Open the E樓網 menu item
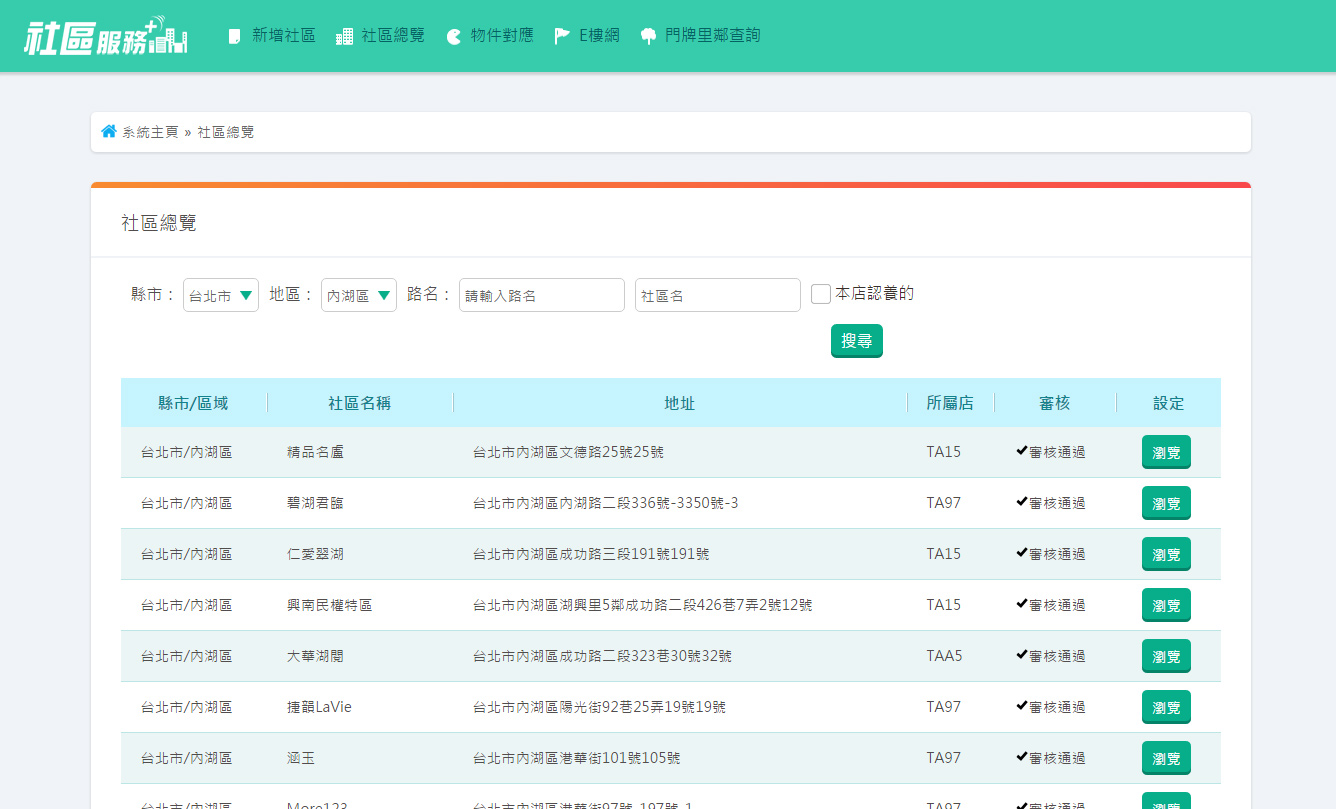 click(600, 36)
